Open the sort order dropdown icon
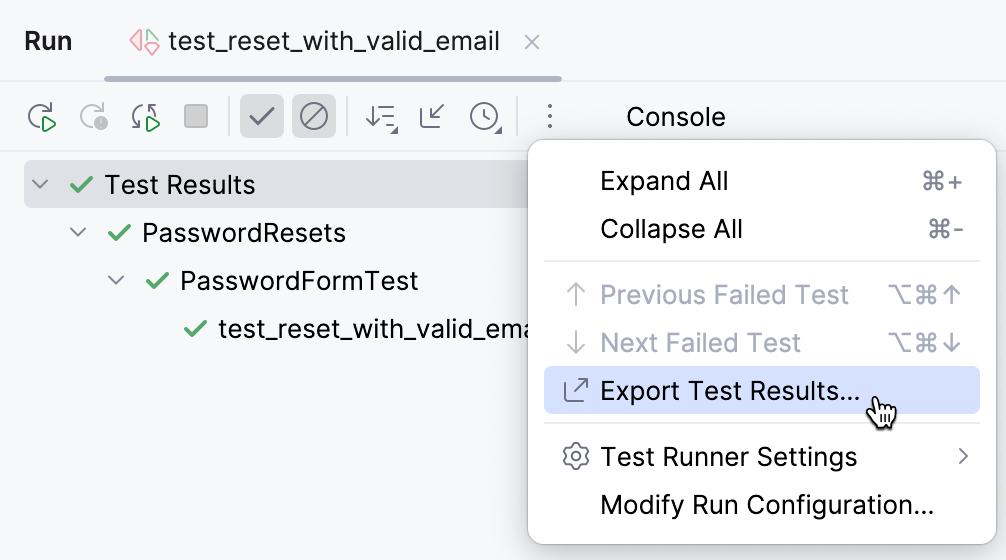Viewport: 1006px width, 560px height. click(380, 117)
